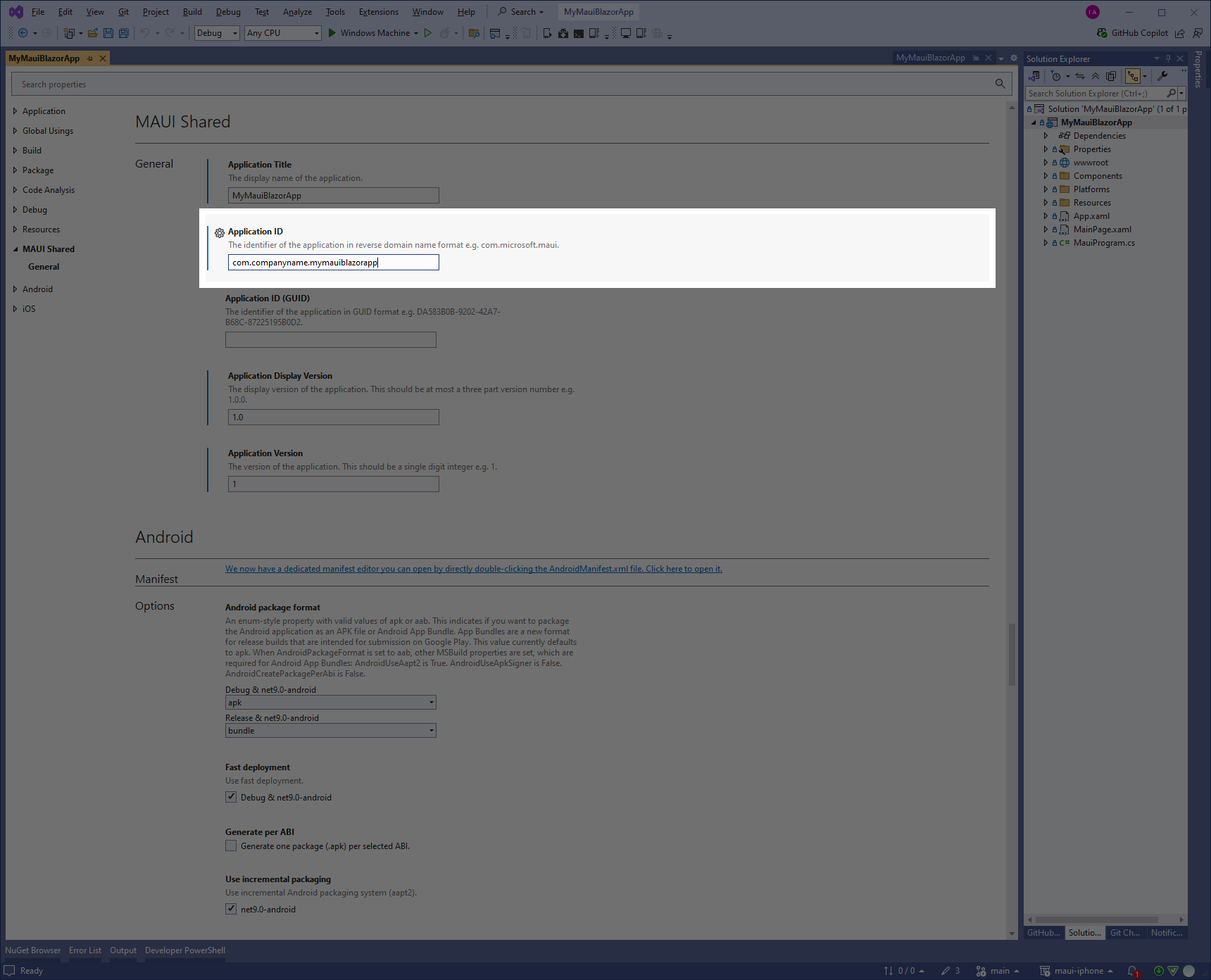This screenshot has height=980, width=1211.
Task: Switch to the Error List tab
Action: coord(85,950)
